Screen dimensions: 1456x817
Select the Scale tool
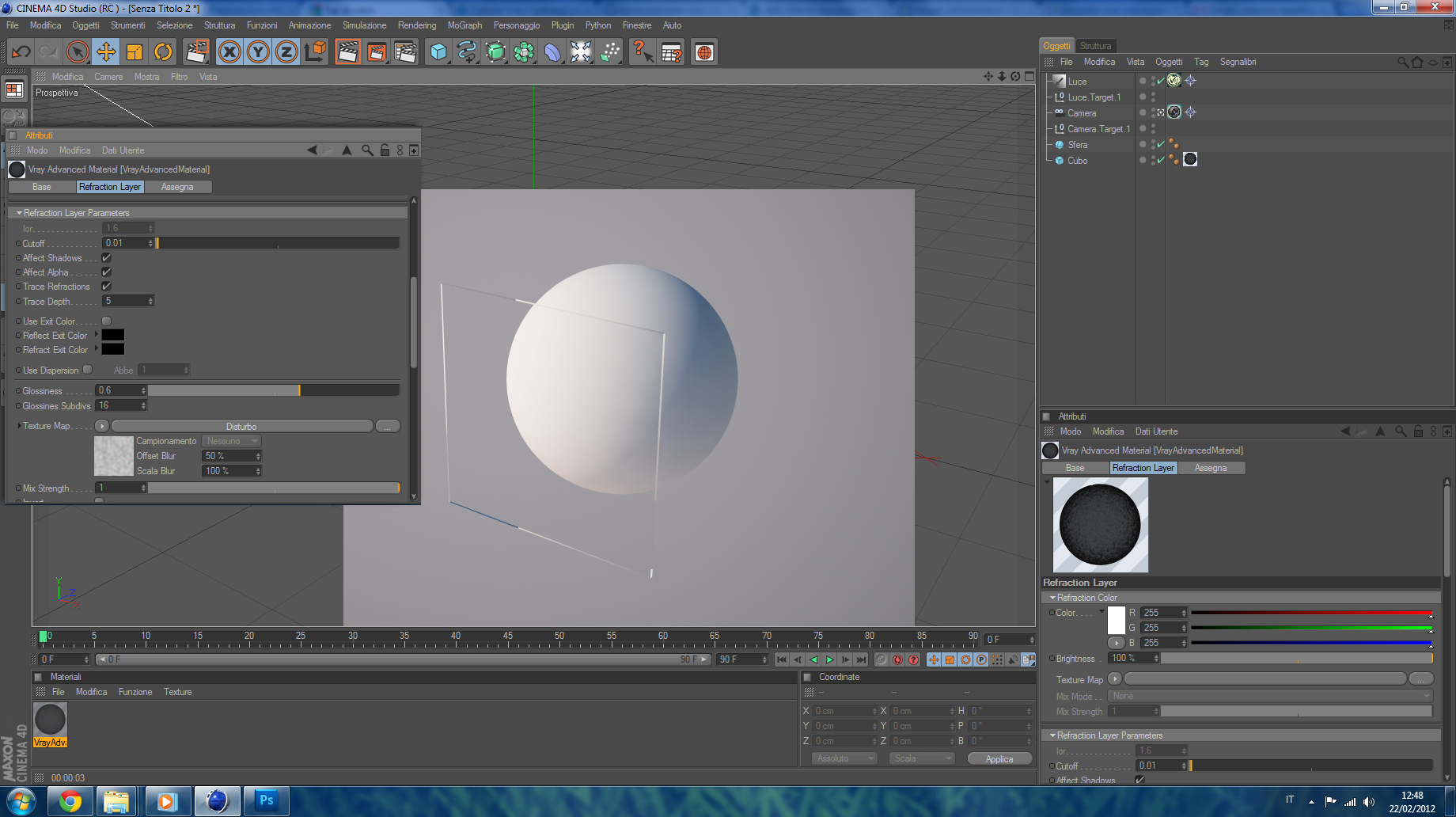pos(135,52)
